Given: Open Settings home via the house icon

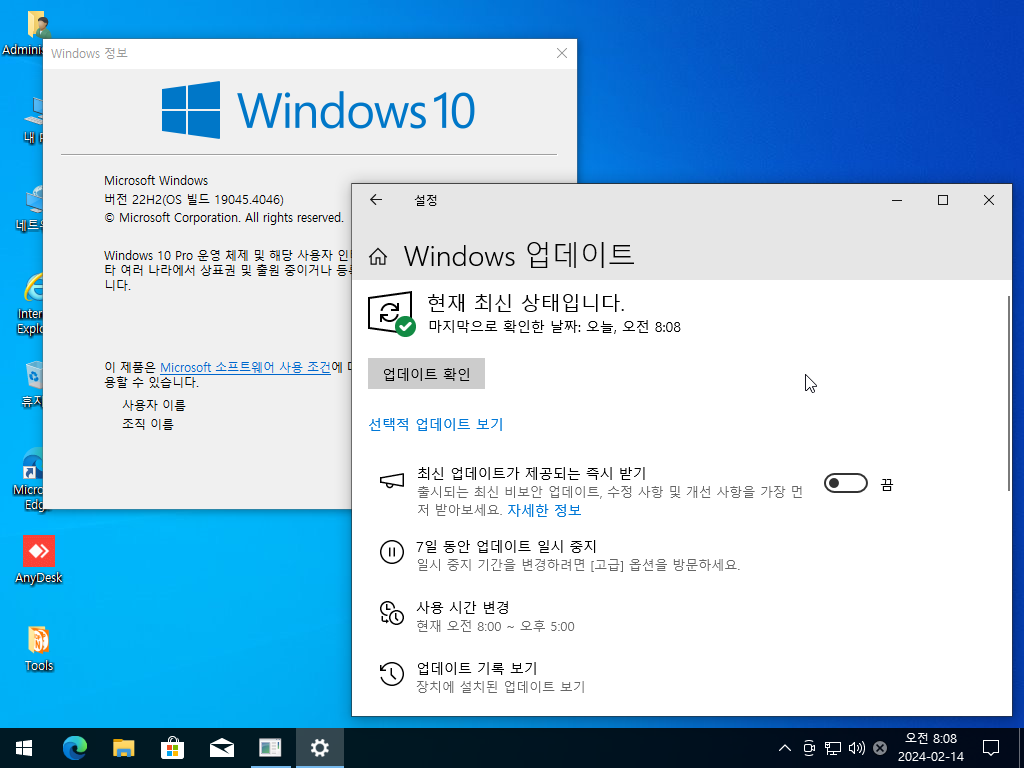Looking at the screenshot, I should (378, 257).
